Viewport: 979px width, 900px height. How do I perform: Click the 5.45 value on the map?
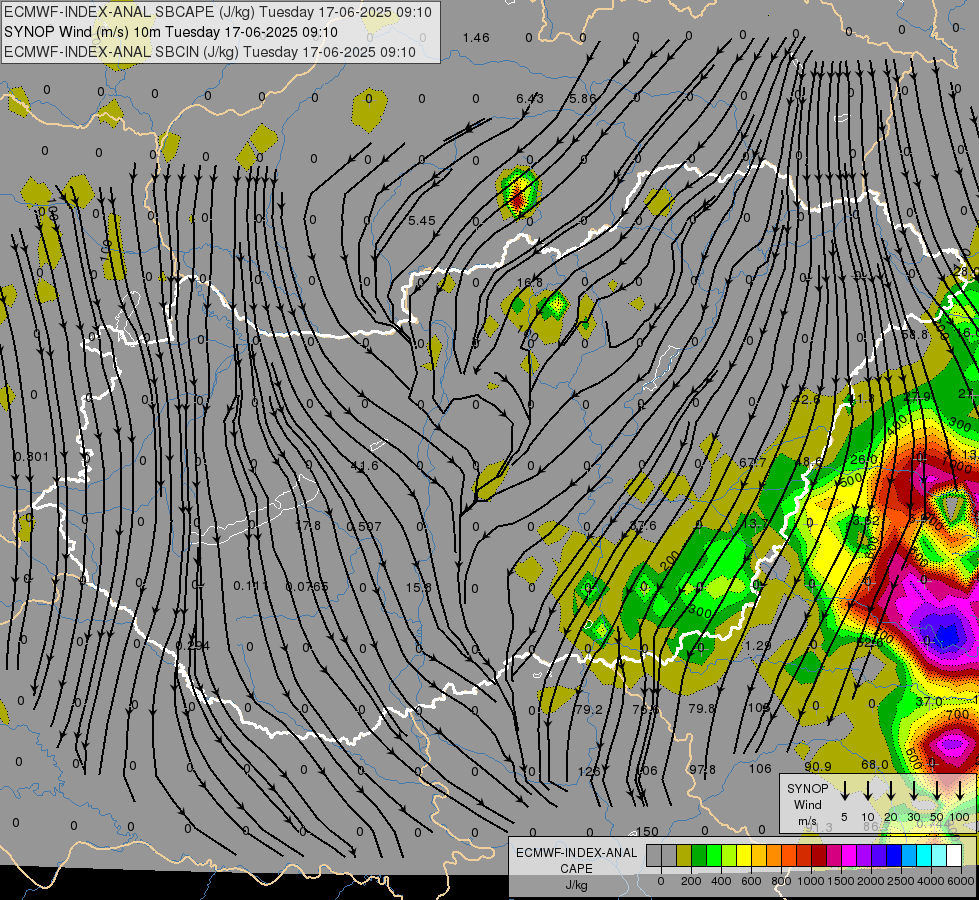(x=421, y=220)
